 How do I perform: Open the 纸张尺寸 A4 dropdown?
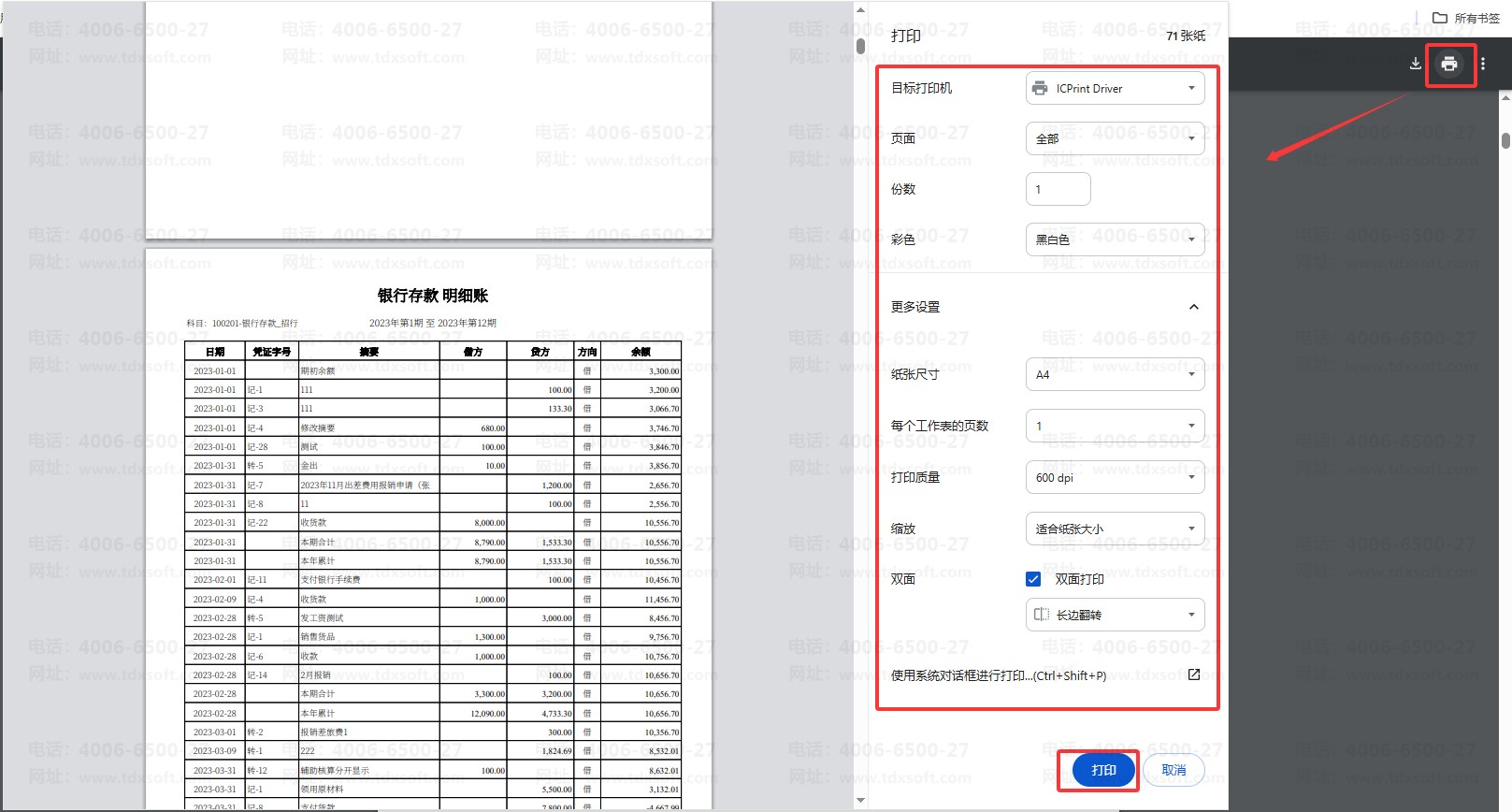pos(1115,374)
